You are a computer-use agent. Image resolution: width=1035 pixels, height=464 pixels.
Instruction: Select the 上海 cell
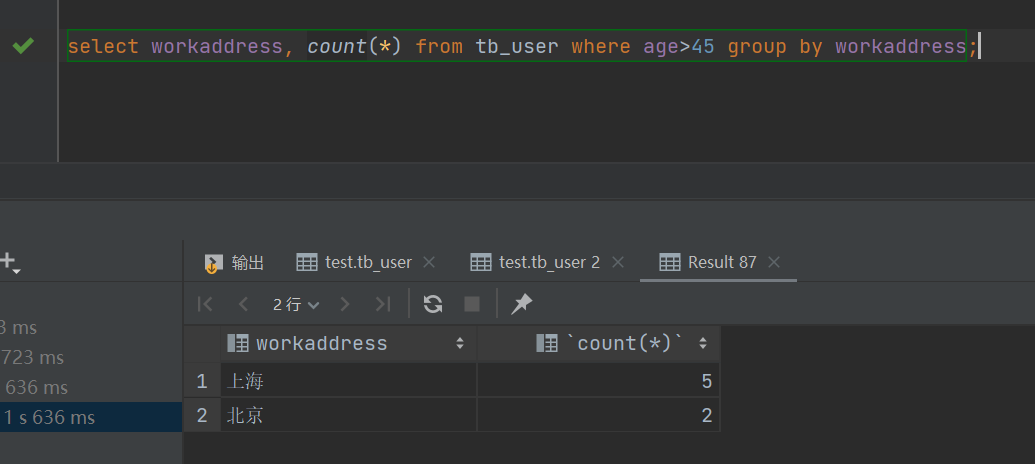348,381
